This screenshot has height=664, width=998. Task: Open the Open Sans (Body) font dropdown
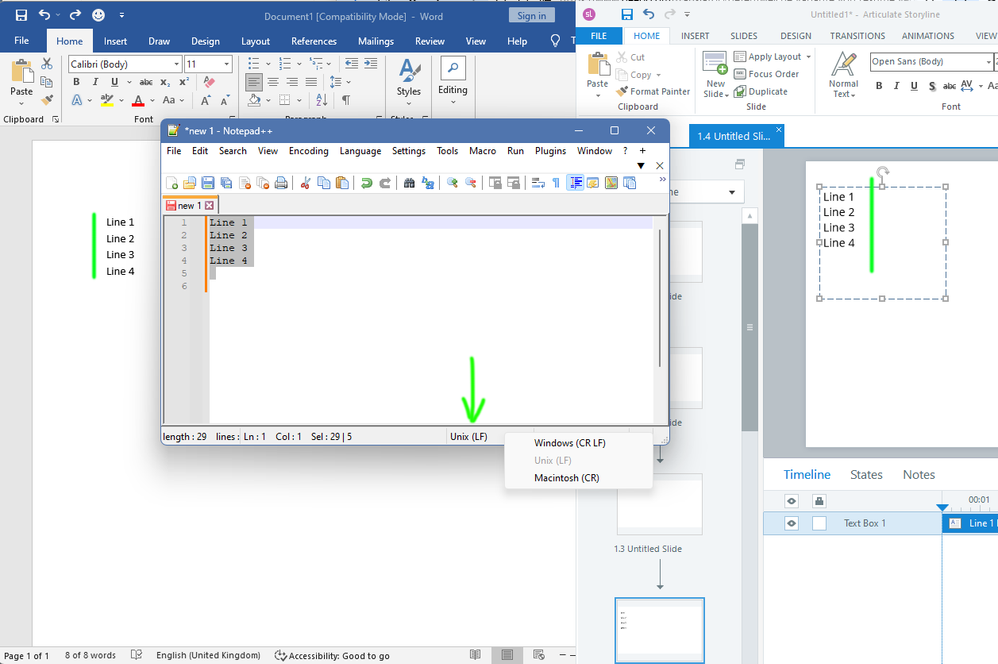tap(989, 62)
